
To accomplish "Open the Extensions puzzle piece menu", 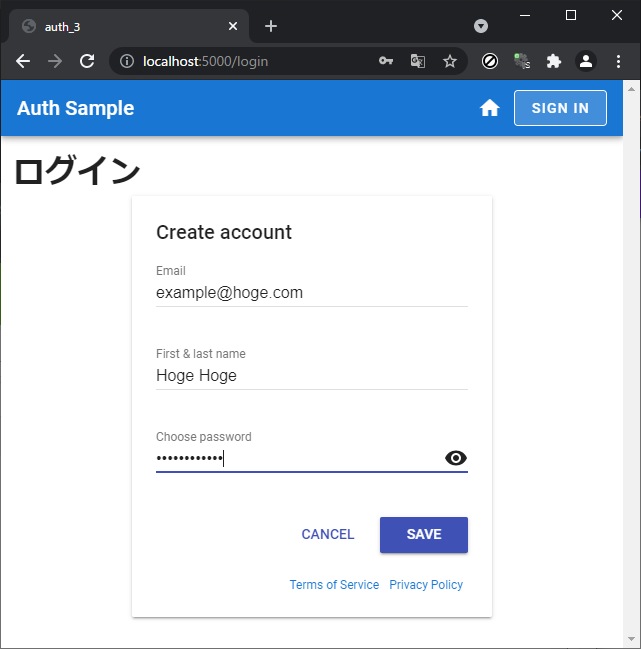I will [554, 61].
